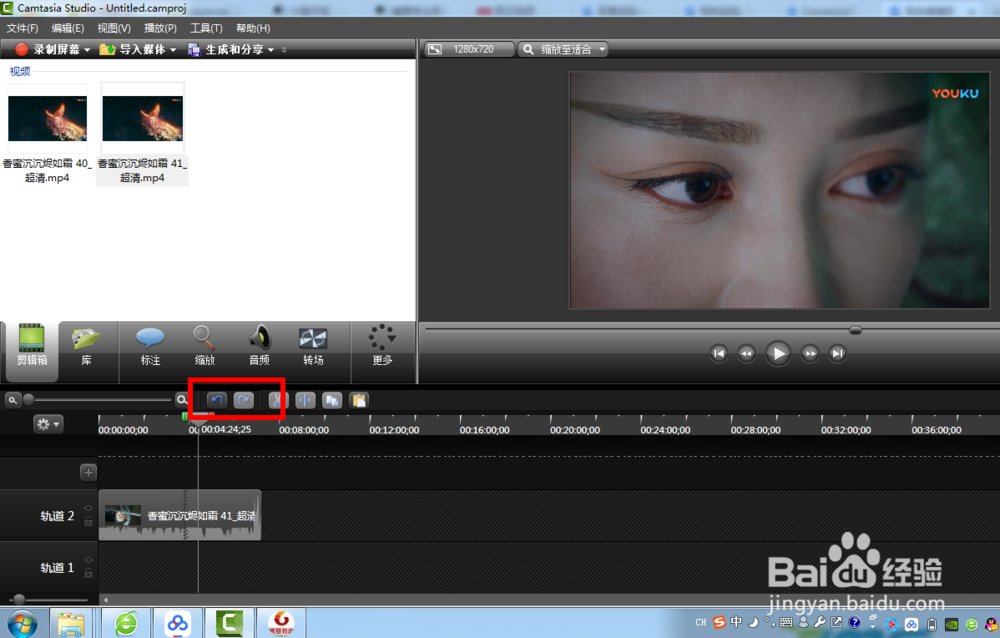Toggle visibility eye of 轨道 1
1000x638 pixels.
coord(89,560)
